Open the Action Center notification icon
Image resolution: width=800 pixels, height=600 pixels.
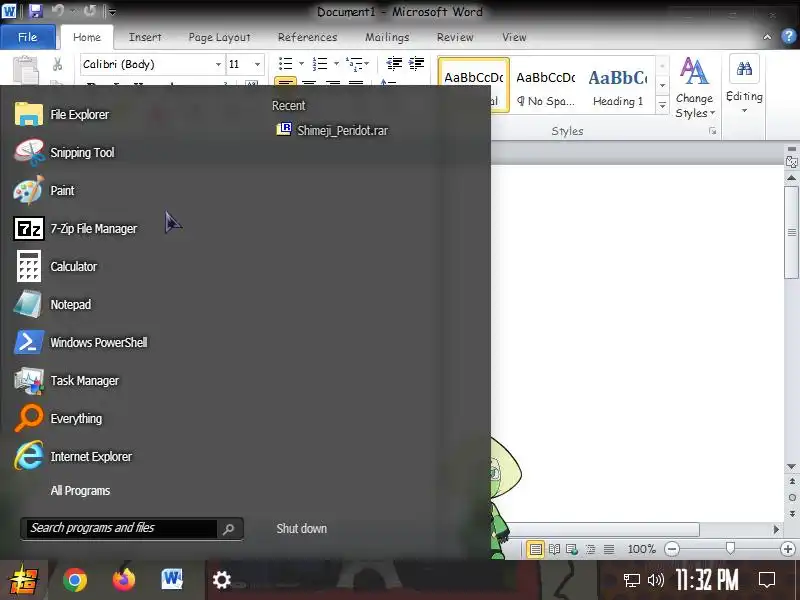[x=766, y=580]
